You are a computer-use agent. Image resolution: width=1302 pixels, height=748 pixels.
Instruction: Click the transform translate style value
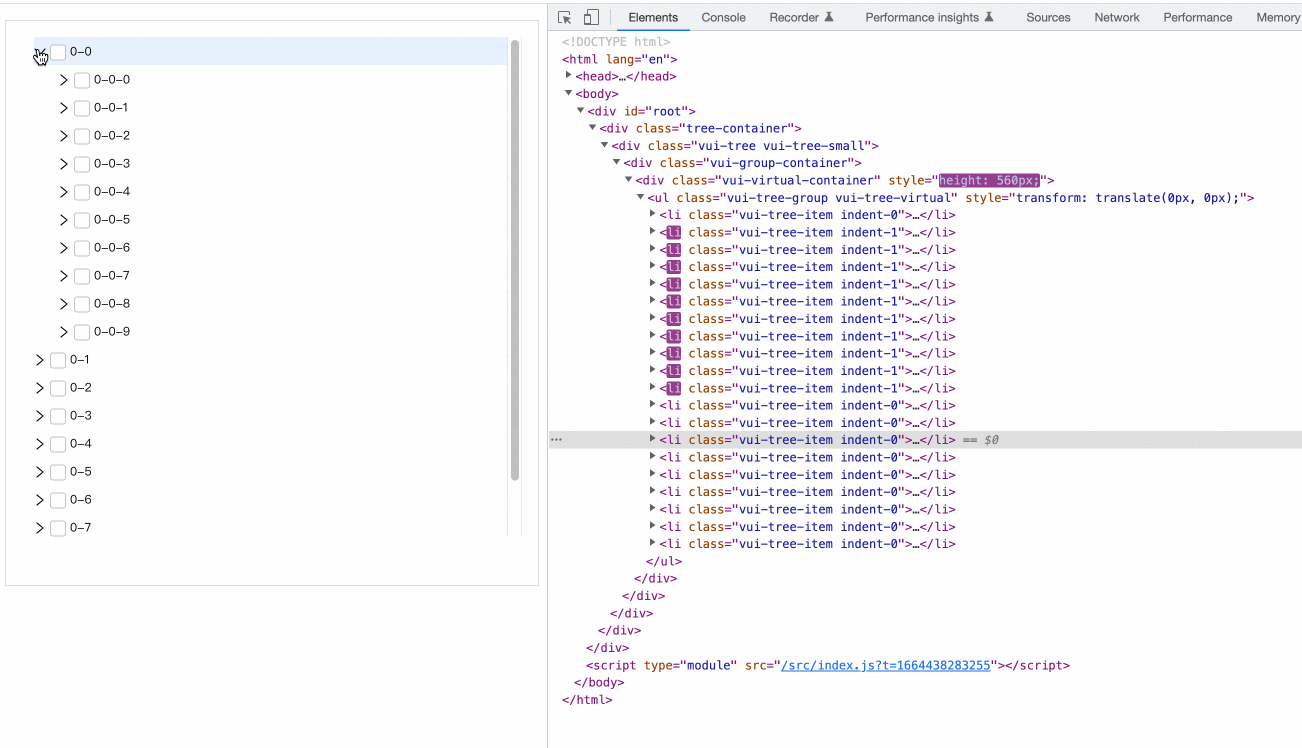1128,198
